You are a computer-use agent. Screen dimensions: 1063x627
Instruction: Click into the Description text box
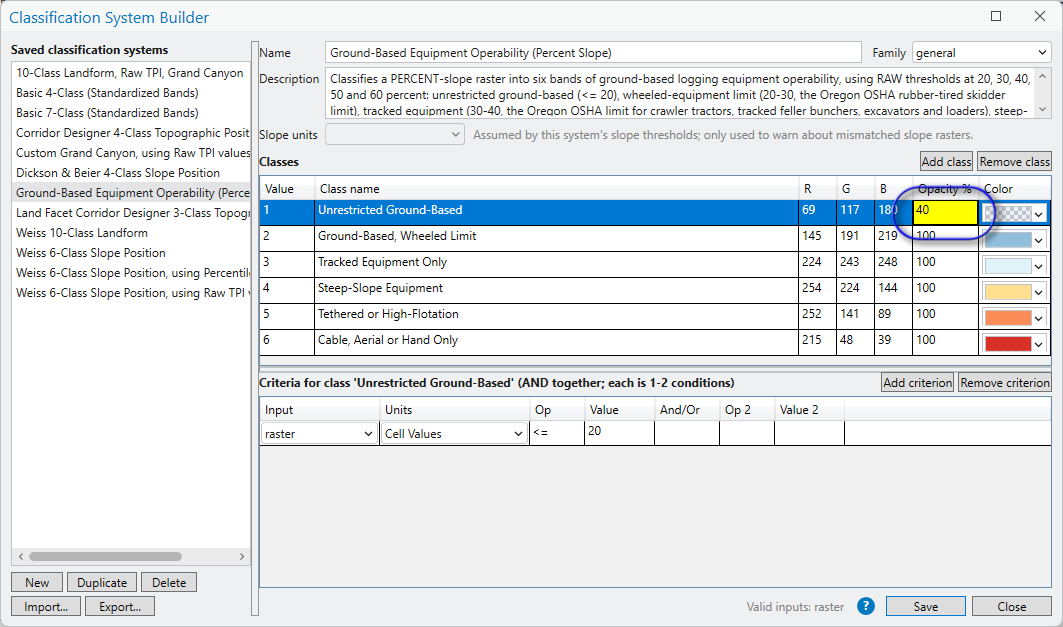tap(681, 93)
